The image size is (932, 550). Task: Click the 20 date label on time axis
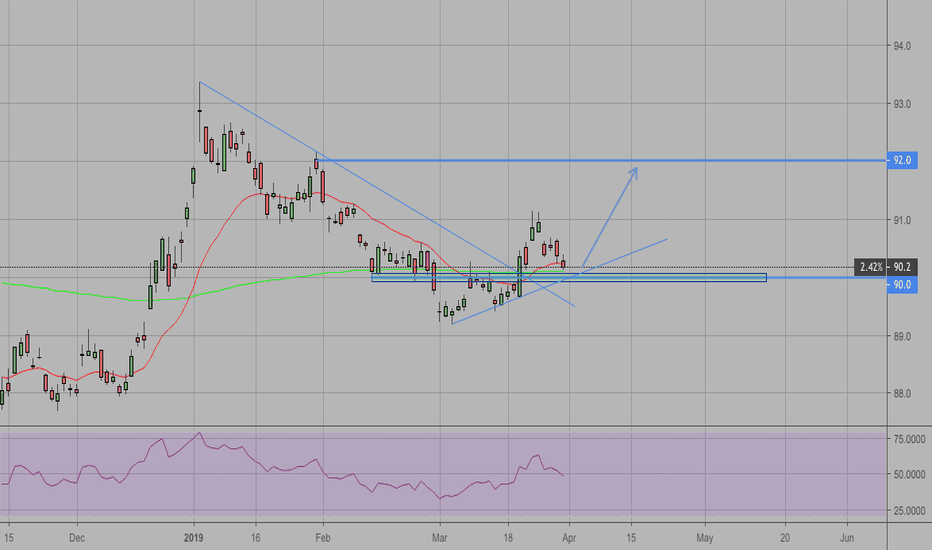[785, 538]
